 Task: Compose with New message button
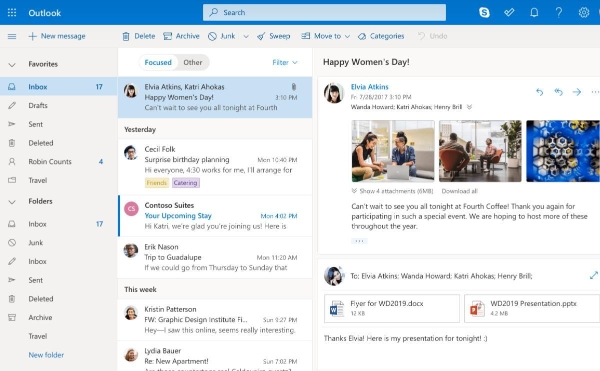(x=57, y=36)
